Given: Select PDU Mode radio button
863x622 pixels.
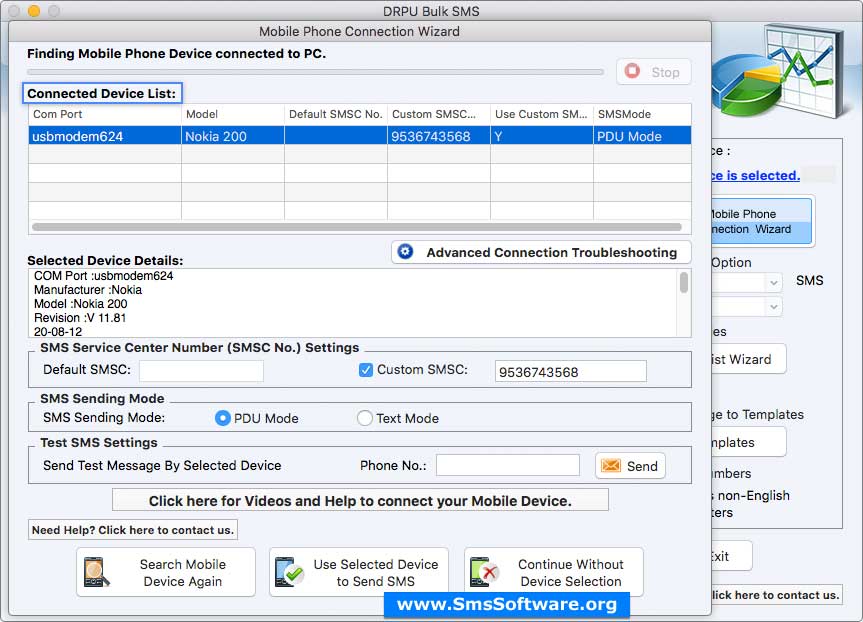Looking at the screenshot, I should [222, 418].
